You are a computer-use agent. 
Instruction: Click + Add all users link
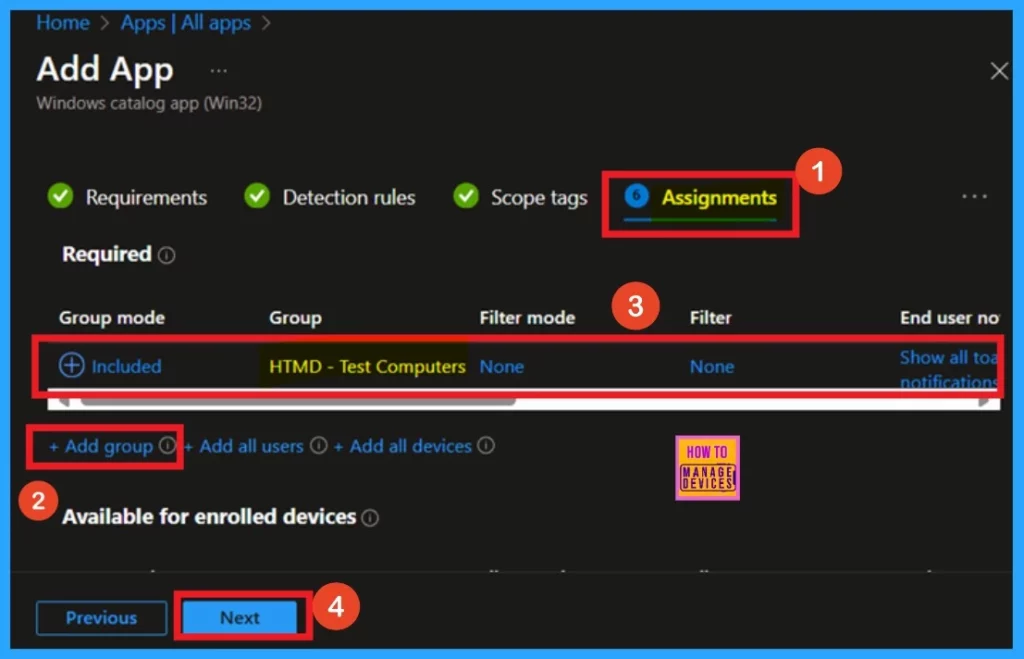244,446
